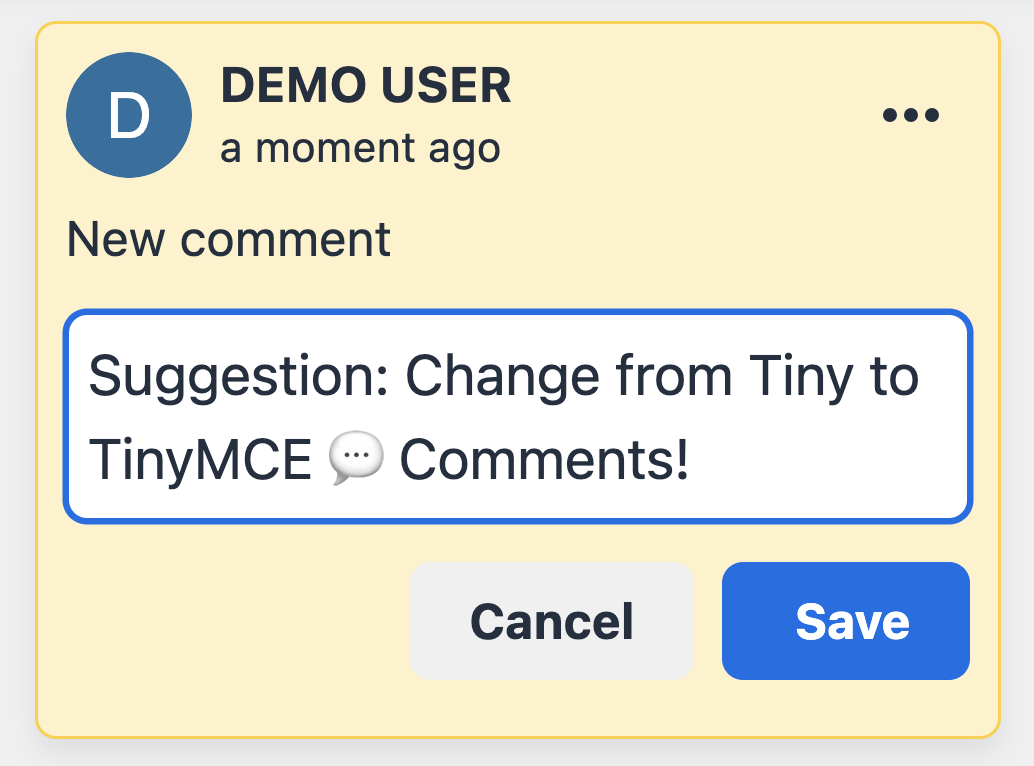
Task: Place cursor on the word 'TinyMCE'
Action: tap(198, 462)
